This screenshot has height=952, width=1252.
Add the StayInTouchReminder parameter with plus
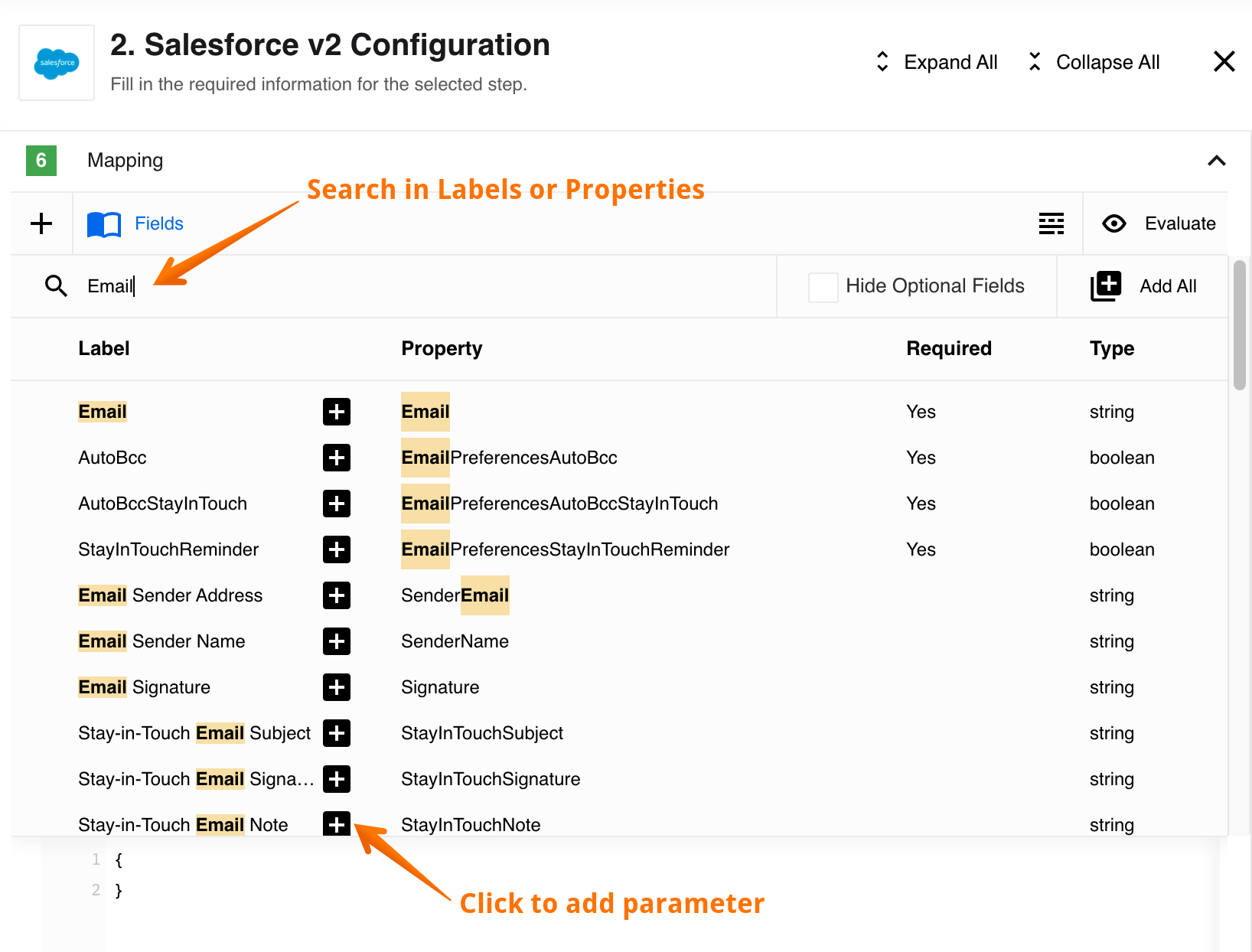(x=337, y=549)
